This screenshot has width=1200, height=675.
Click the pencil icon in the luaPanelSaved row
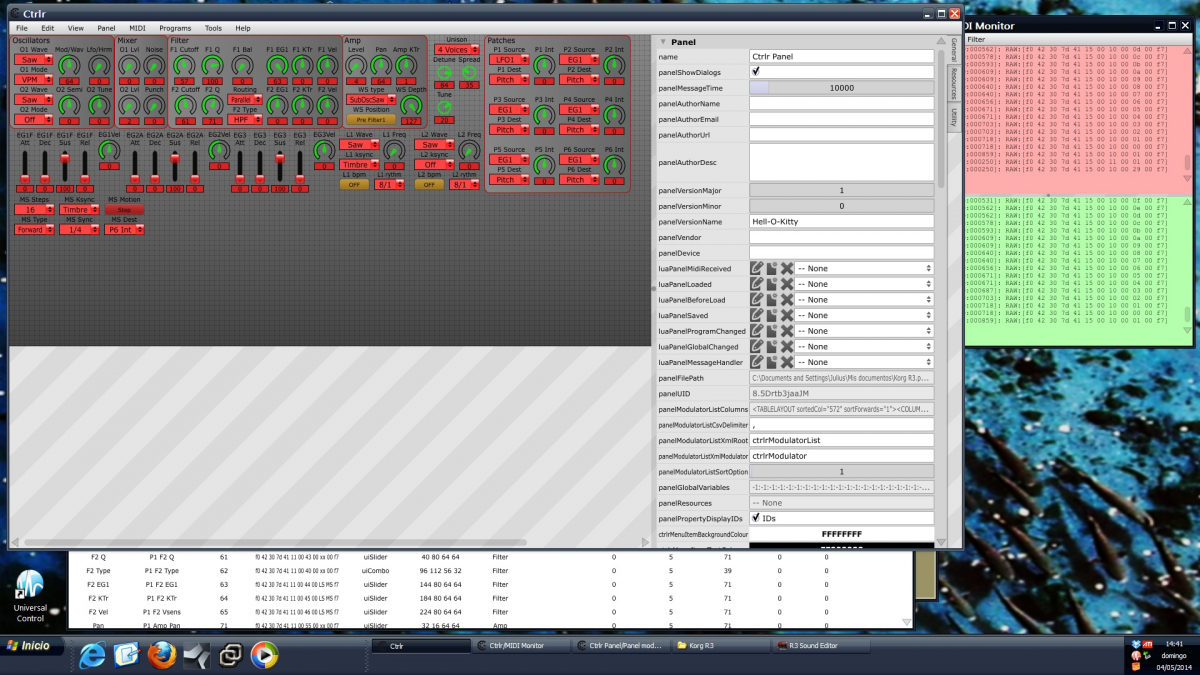(757, 315)
